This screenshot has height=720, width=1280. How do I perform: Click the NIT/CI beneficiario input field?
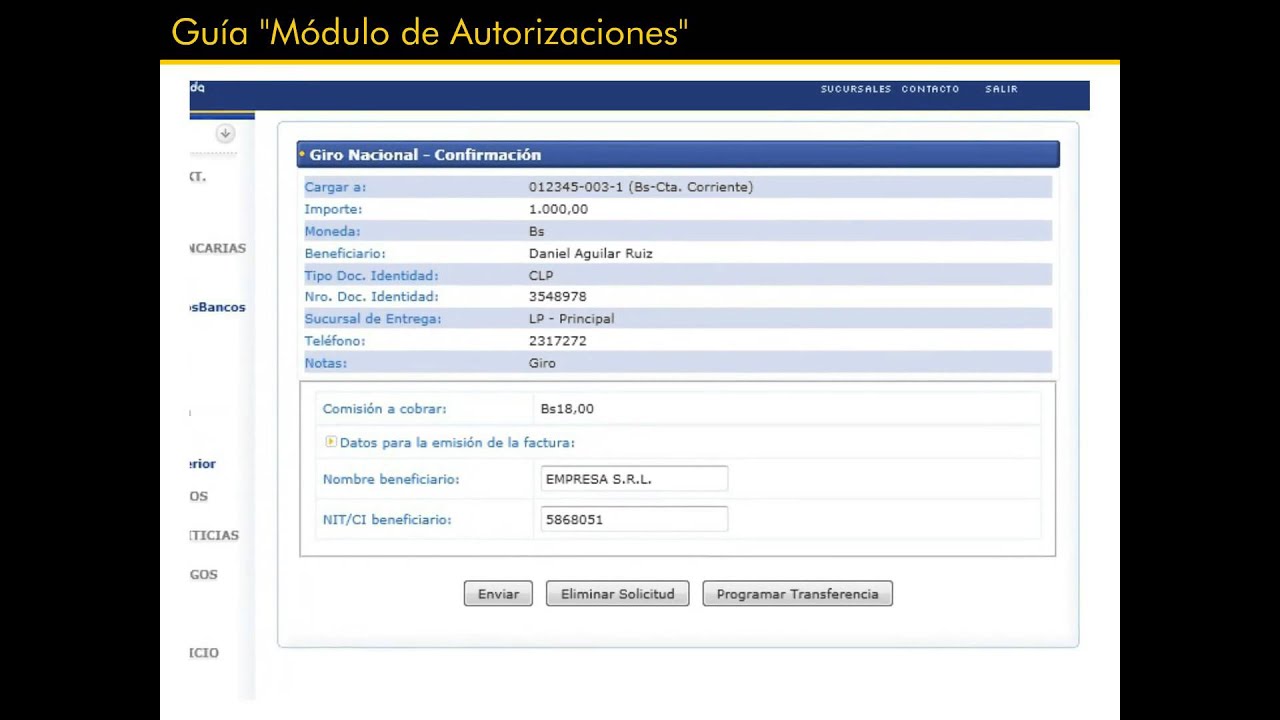coord(634,519)
